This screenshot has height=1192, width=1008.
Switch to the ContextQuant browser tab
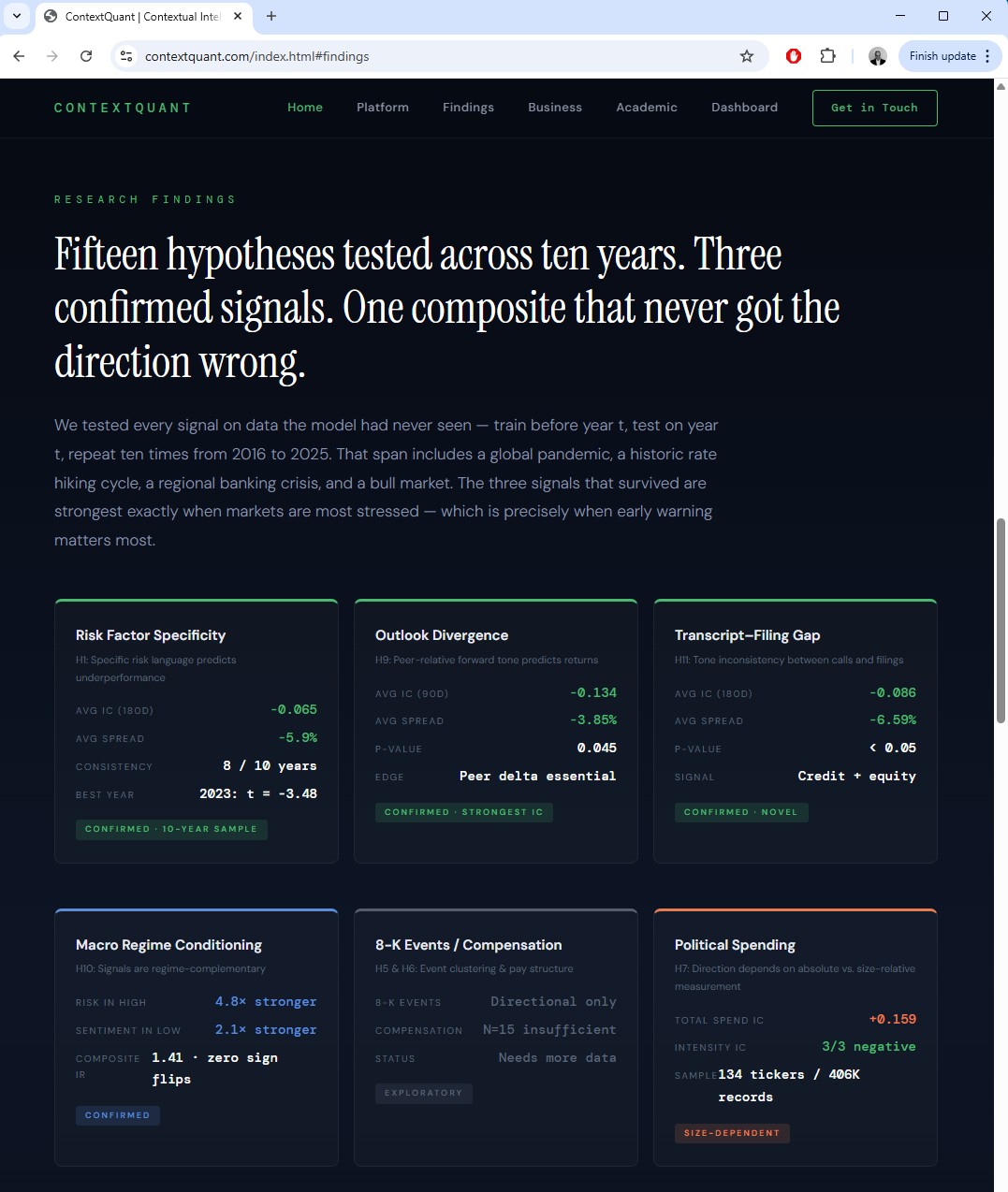140,16
